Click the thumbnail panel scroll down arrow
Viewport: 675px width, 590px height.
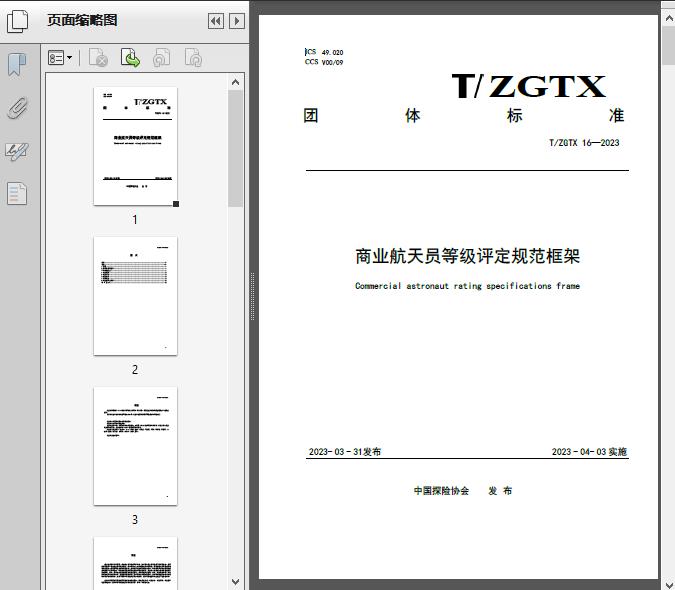pyautogui.click(x=235, y=581)
